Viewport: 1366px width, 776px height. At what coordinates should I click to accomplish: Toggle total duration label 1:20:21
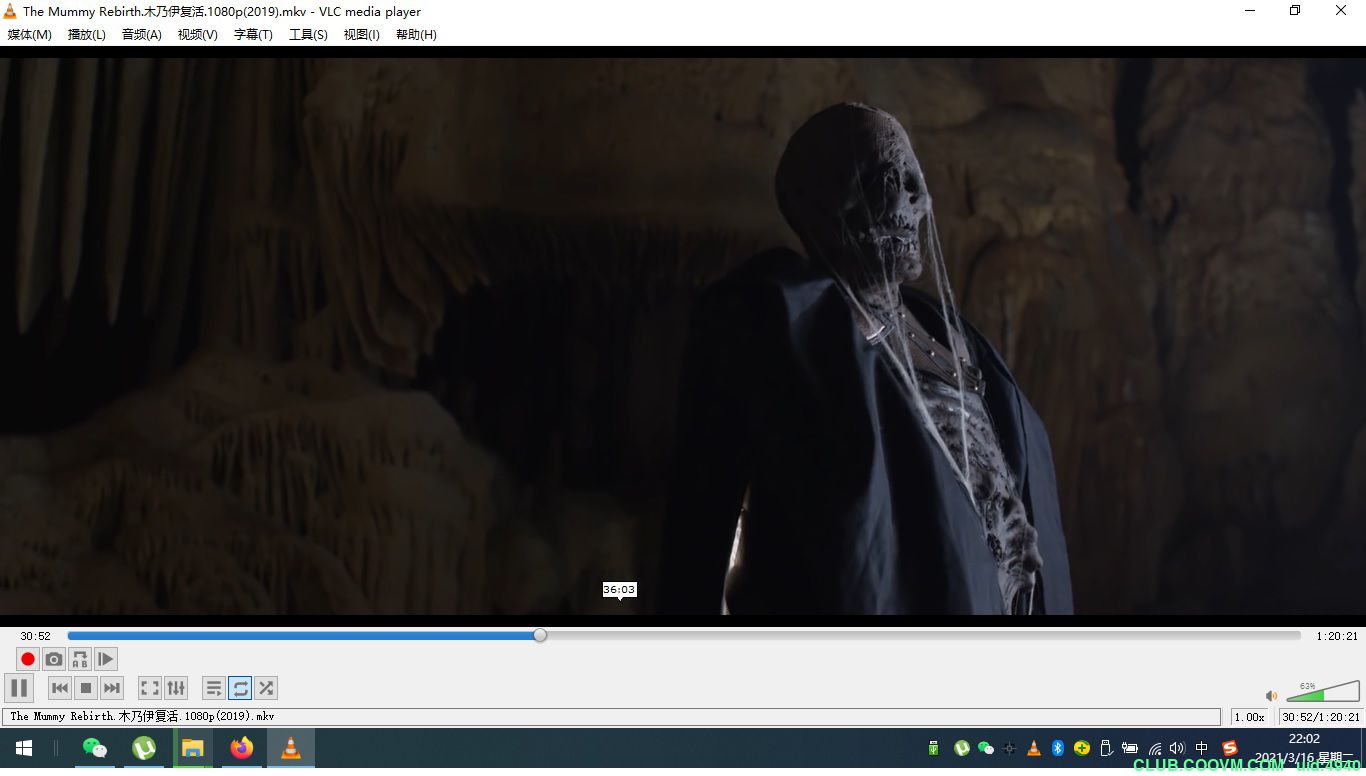pos(1337,636)
